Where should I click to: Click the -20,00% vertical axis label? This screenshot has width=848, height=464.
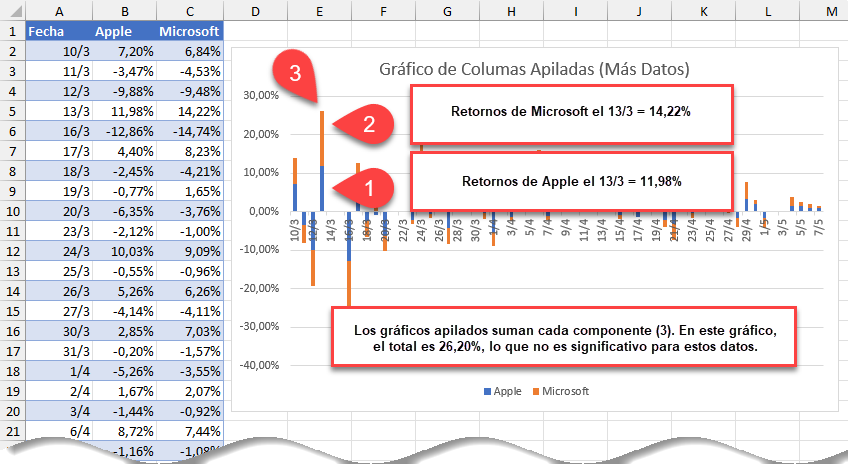pos(260,288)
